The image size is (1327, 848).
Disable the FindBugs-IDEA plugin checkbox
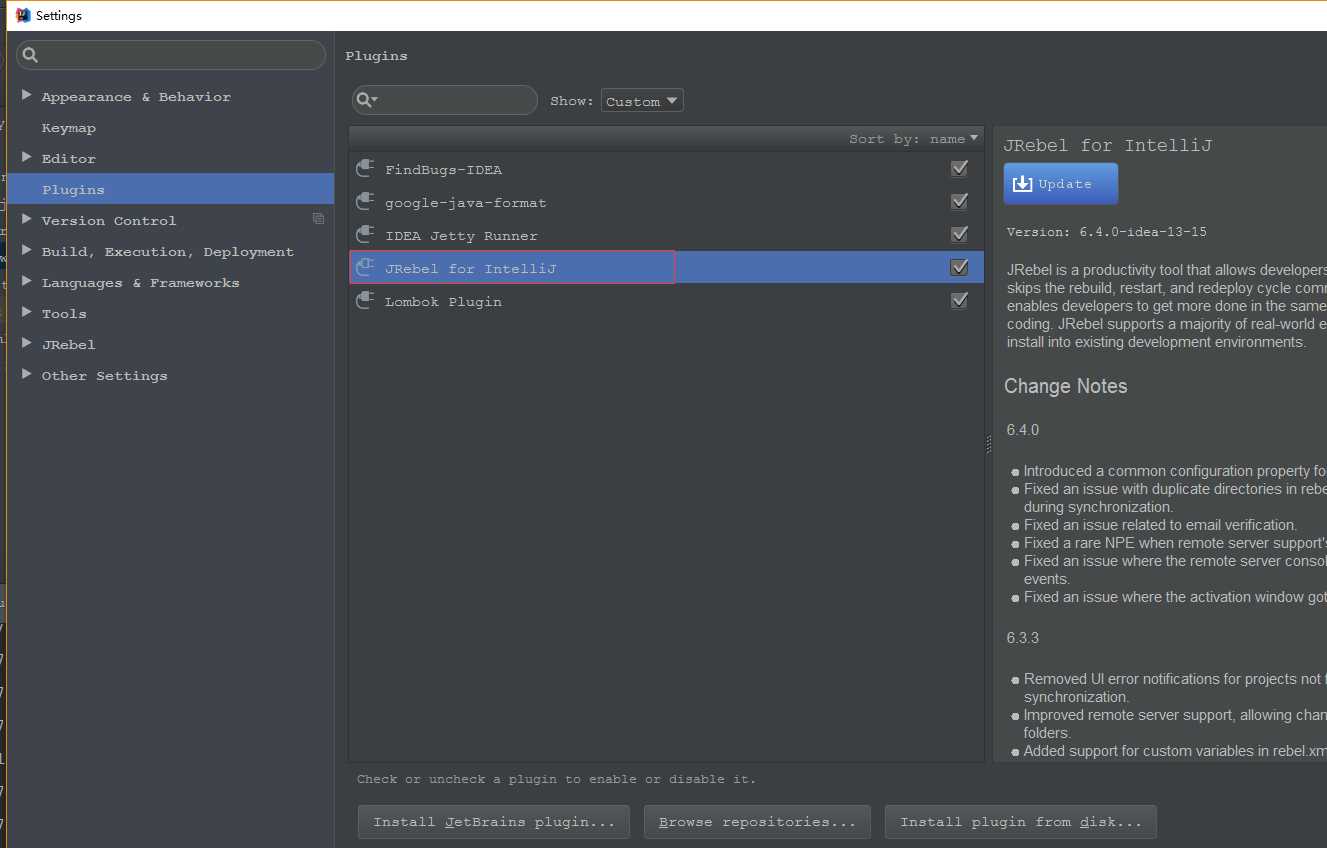[x=959, y=169]
